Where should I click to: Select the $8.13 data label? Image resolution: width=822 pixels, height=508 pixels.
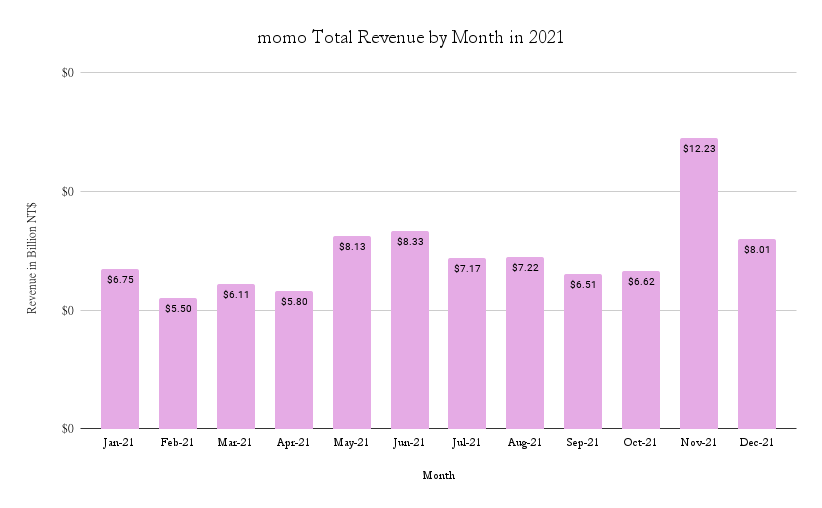(x=352, y=246)
